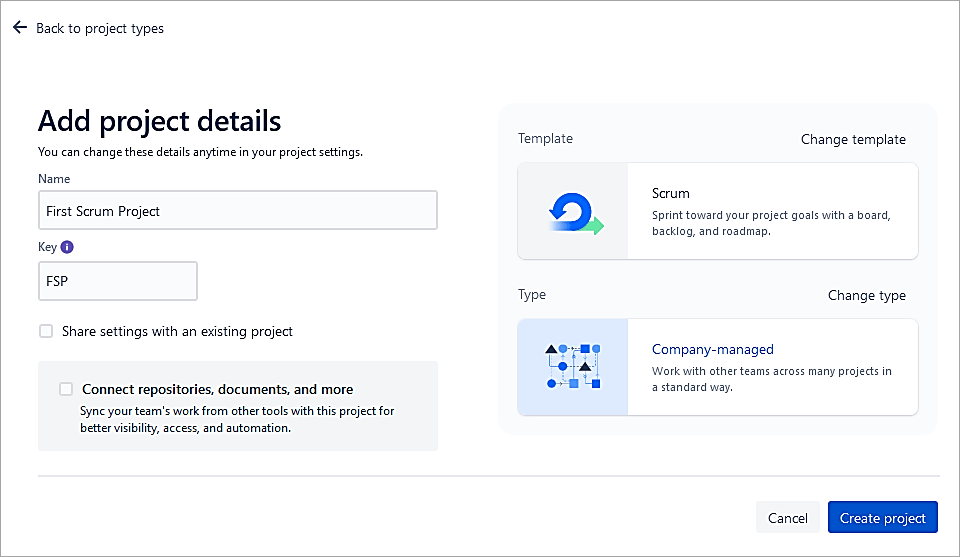Image resolution: width=960 pixels, height=557 pixels.
Task: Focus the Key input field
Action: pos(117,281)
